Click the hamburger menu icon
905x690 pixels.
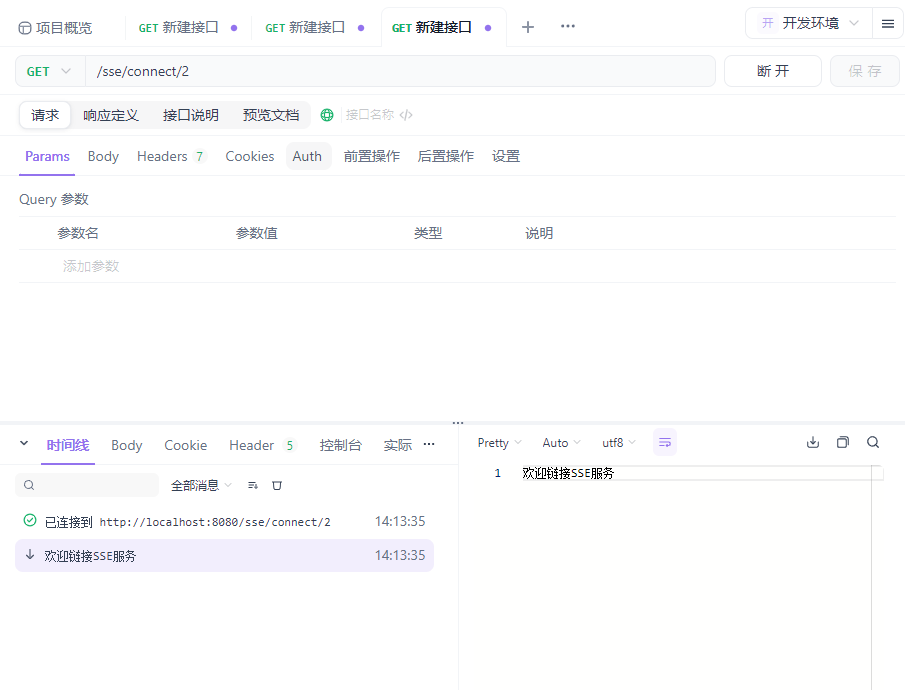pyautogui.click(x=888, y=24)
